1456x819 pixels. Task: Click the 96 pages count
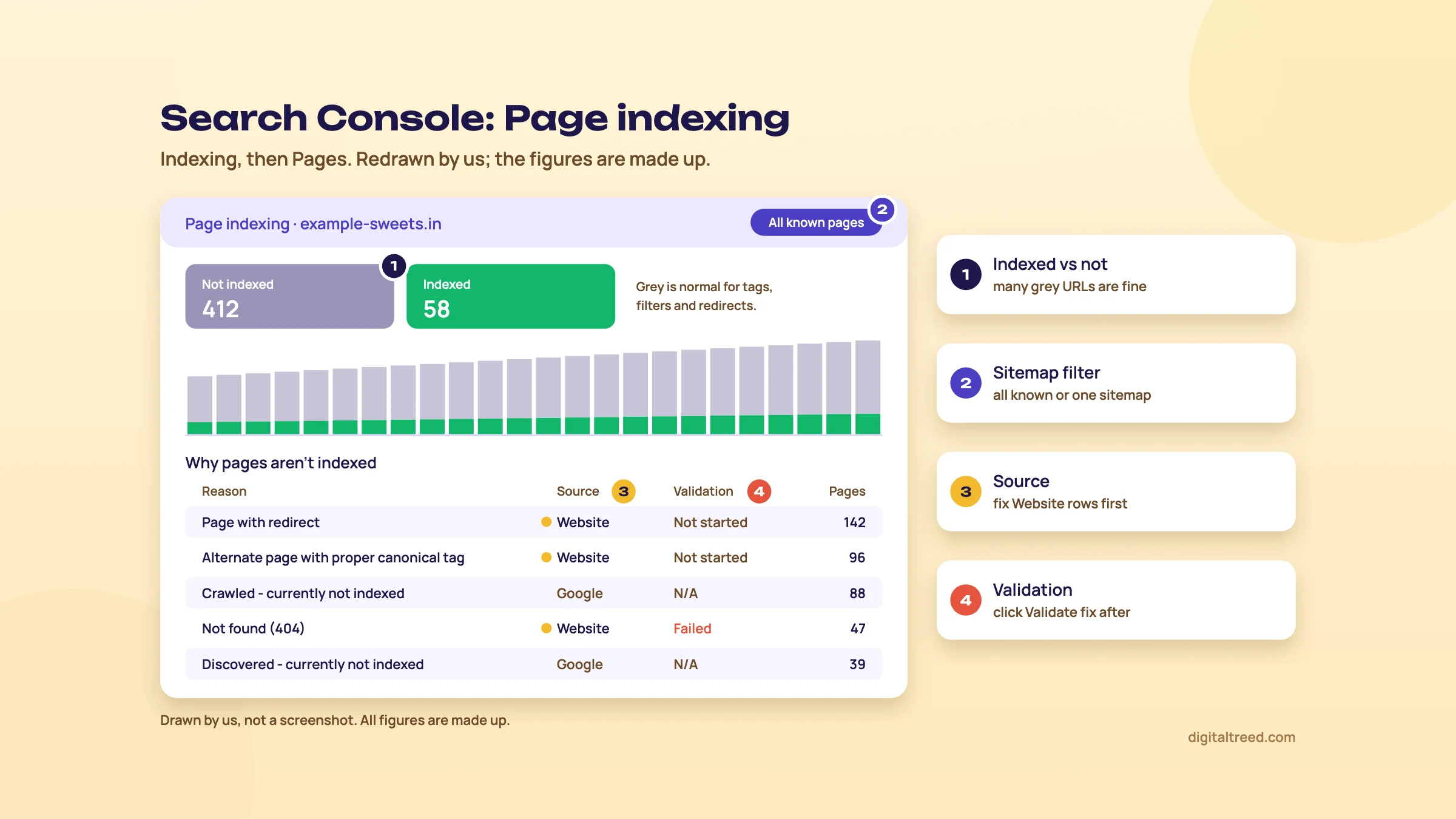[x=857, y=558]
